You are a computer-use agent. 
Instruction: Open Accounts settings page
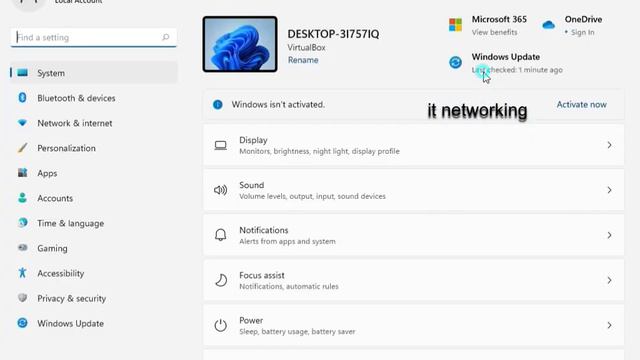tap(94, 198)
